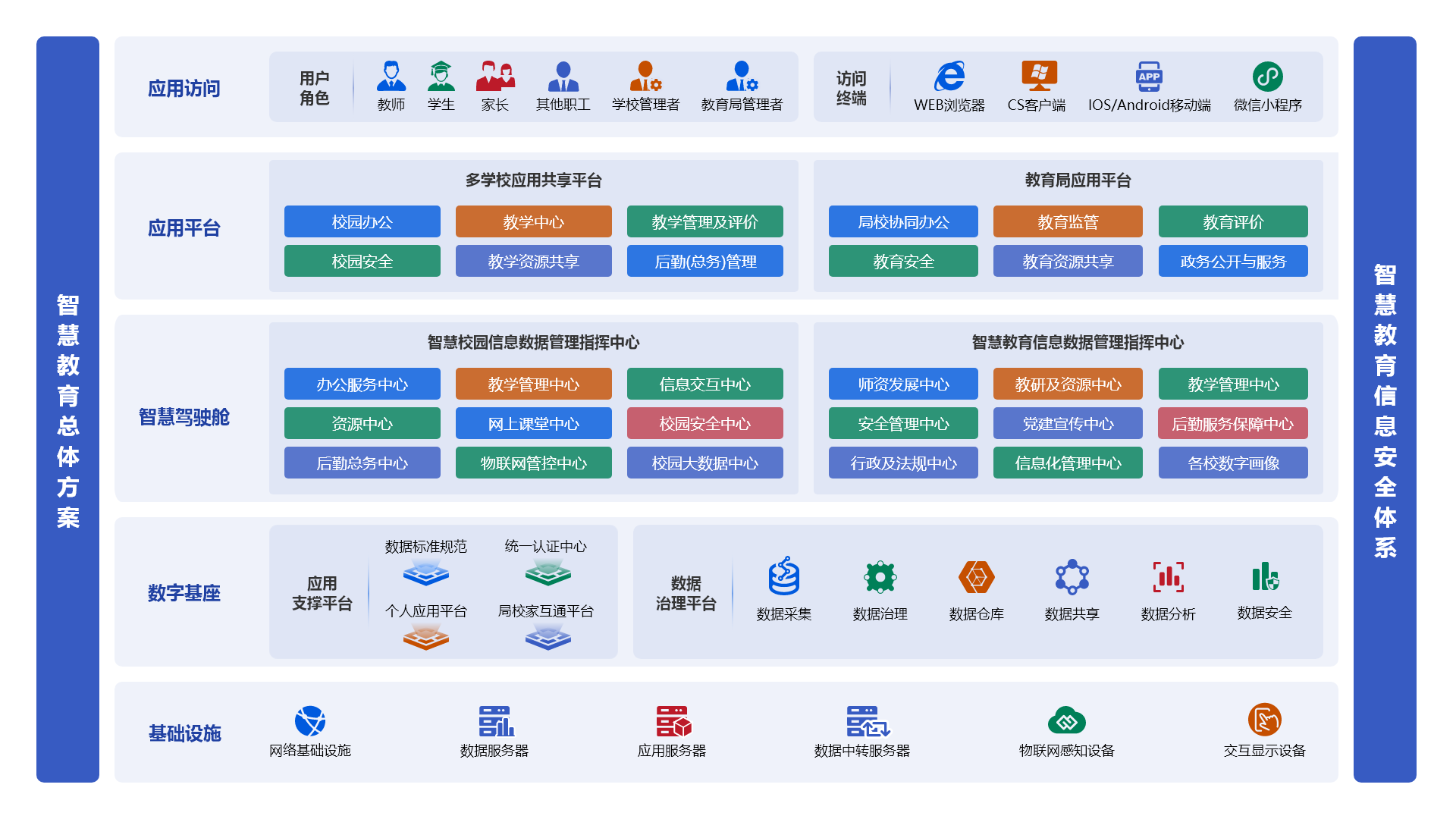Click the CS客户端 client icon

1039,77
